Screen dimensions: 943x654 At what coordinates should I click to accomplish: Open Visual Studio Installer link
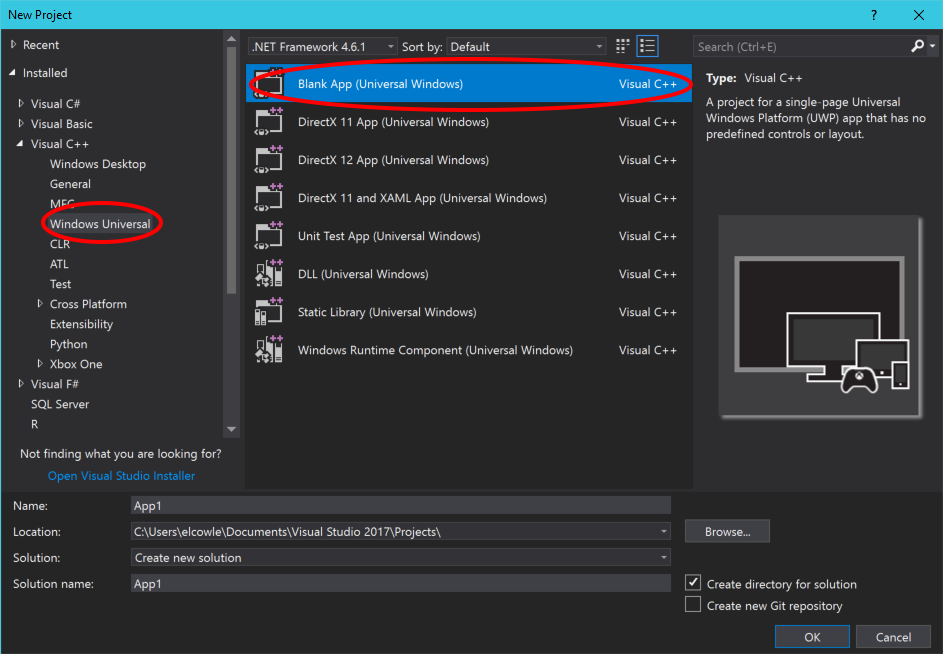pos(121,475)
